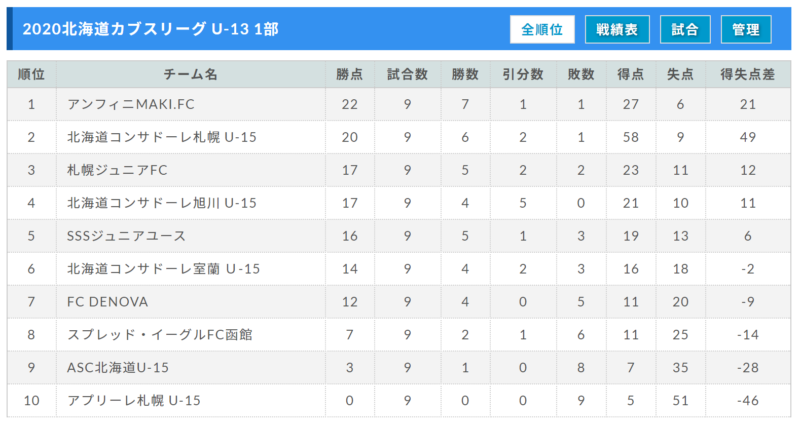Select the ASC北海道U-15 team name

coord(118,368)
